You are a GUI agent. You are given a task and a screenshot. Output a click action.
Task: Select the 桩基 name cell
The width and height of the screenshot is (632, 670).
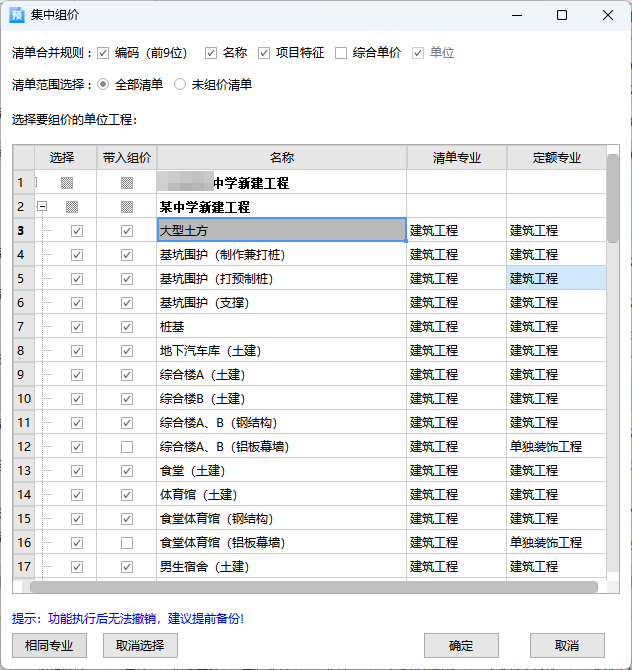281,327
